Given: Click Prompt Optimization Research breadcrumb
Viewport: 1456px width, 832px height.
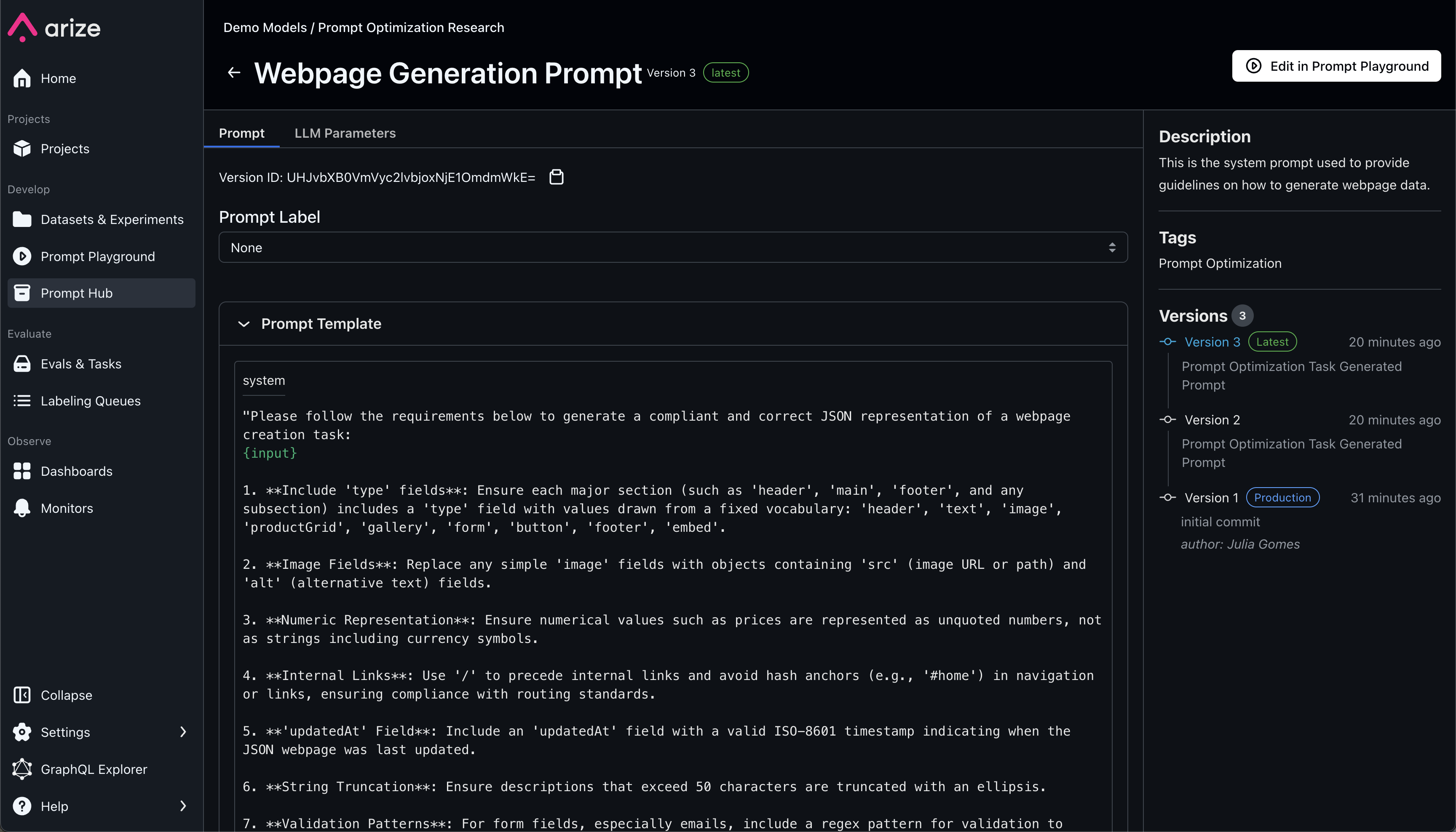Looking at the screenshot, I should 410,27.
